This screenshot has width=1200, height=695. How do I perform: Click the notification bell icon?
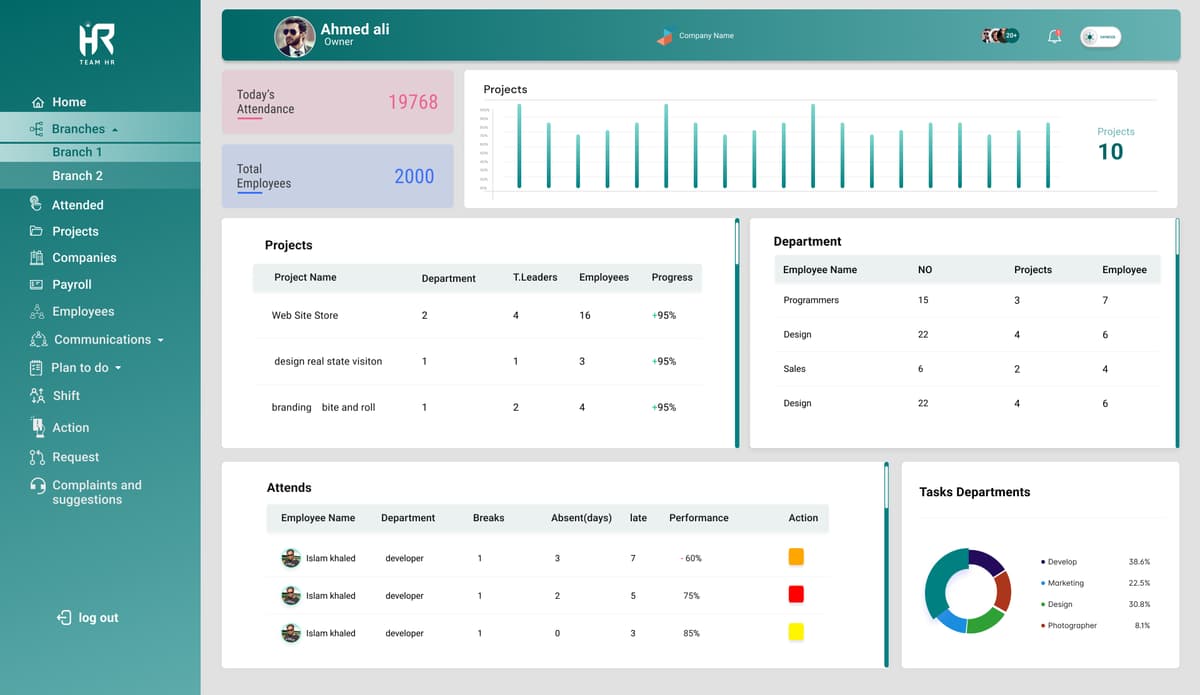tap(1054, 37)
